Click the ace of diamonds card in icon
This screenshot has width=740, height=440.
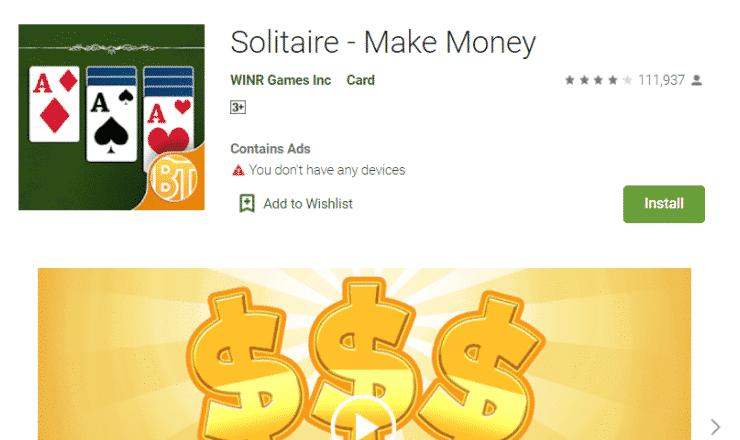(x=54, y=104)
